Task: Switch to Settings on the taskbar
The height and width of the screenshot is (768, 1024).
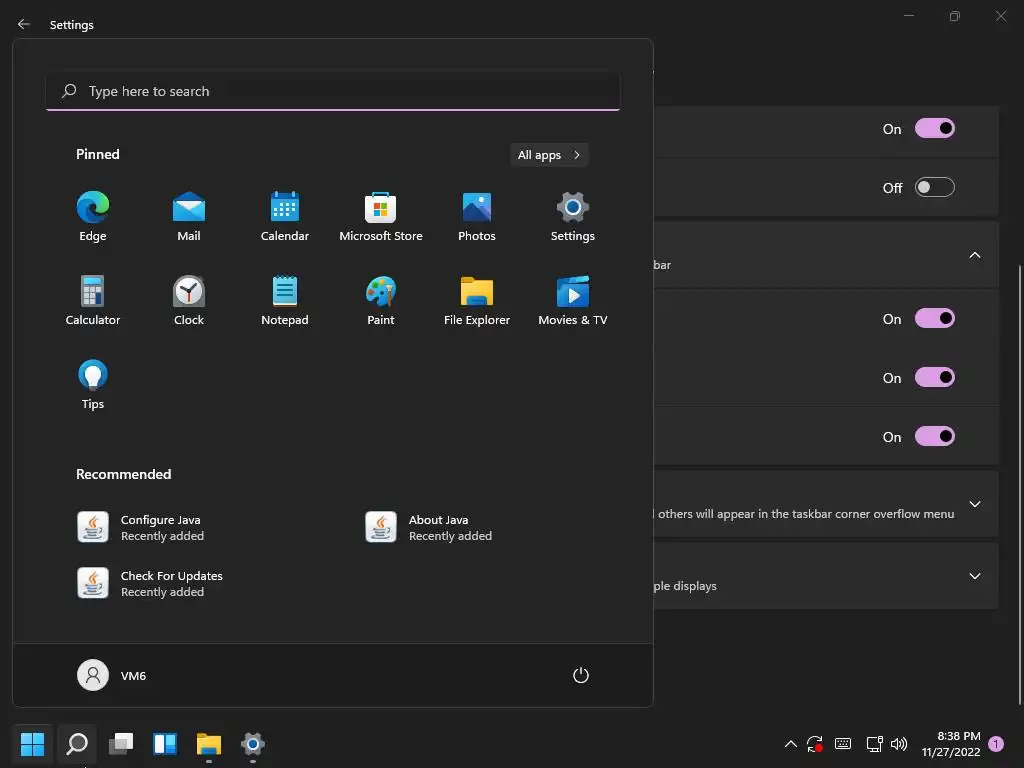Action: pyautogui.click(x=253, y=743)
